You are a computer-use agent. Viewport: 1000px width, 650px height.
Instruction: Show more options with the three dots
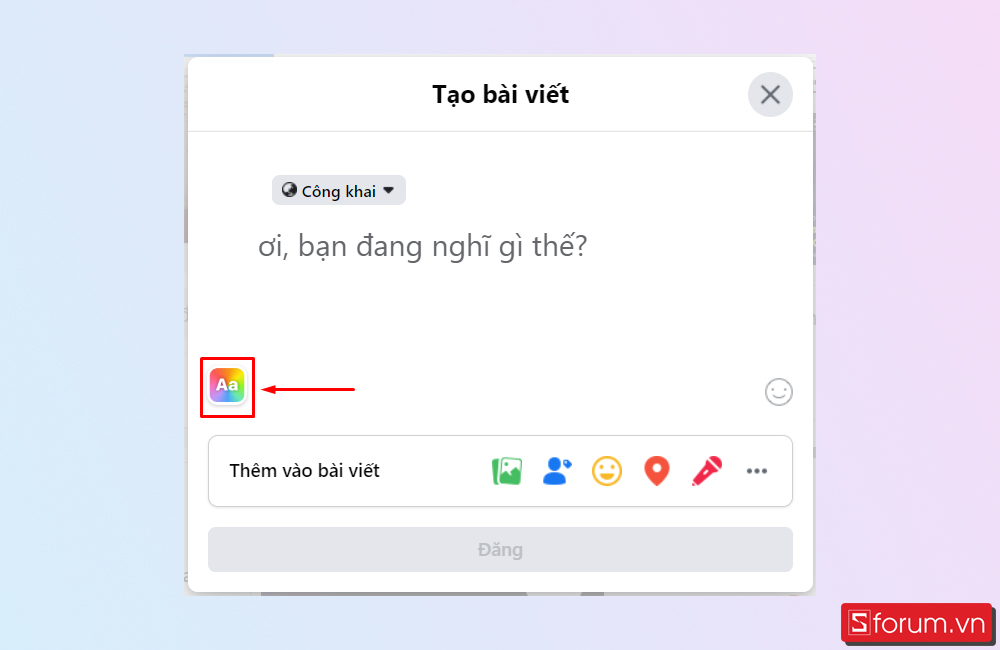[757, 471]
